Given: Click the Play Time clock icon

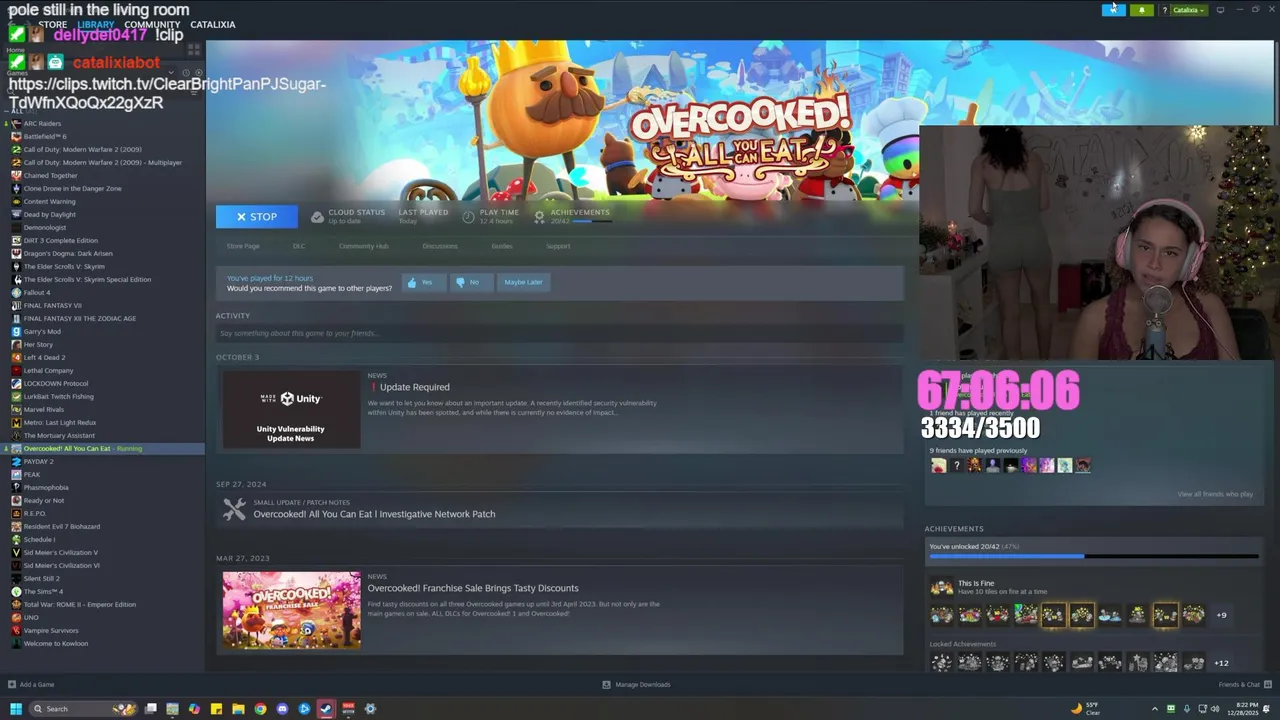Looking at the screenshot, I should pos(468,216).
